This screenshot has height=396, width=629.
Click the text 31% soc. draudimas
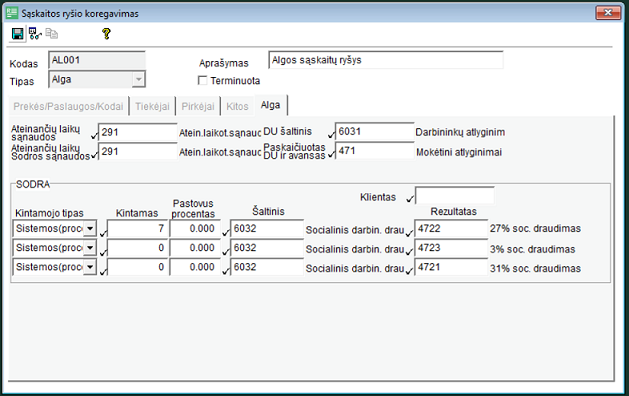[x=535, y=268]
